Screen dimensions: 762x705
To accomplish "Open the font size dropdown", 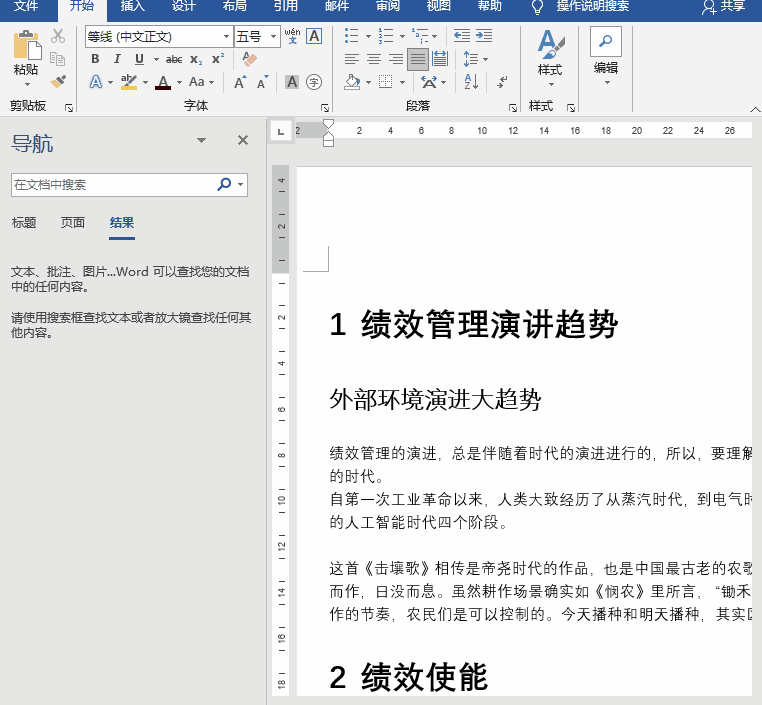I will coord(274,37).
